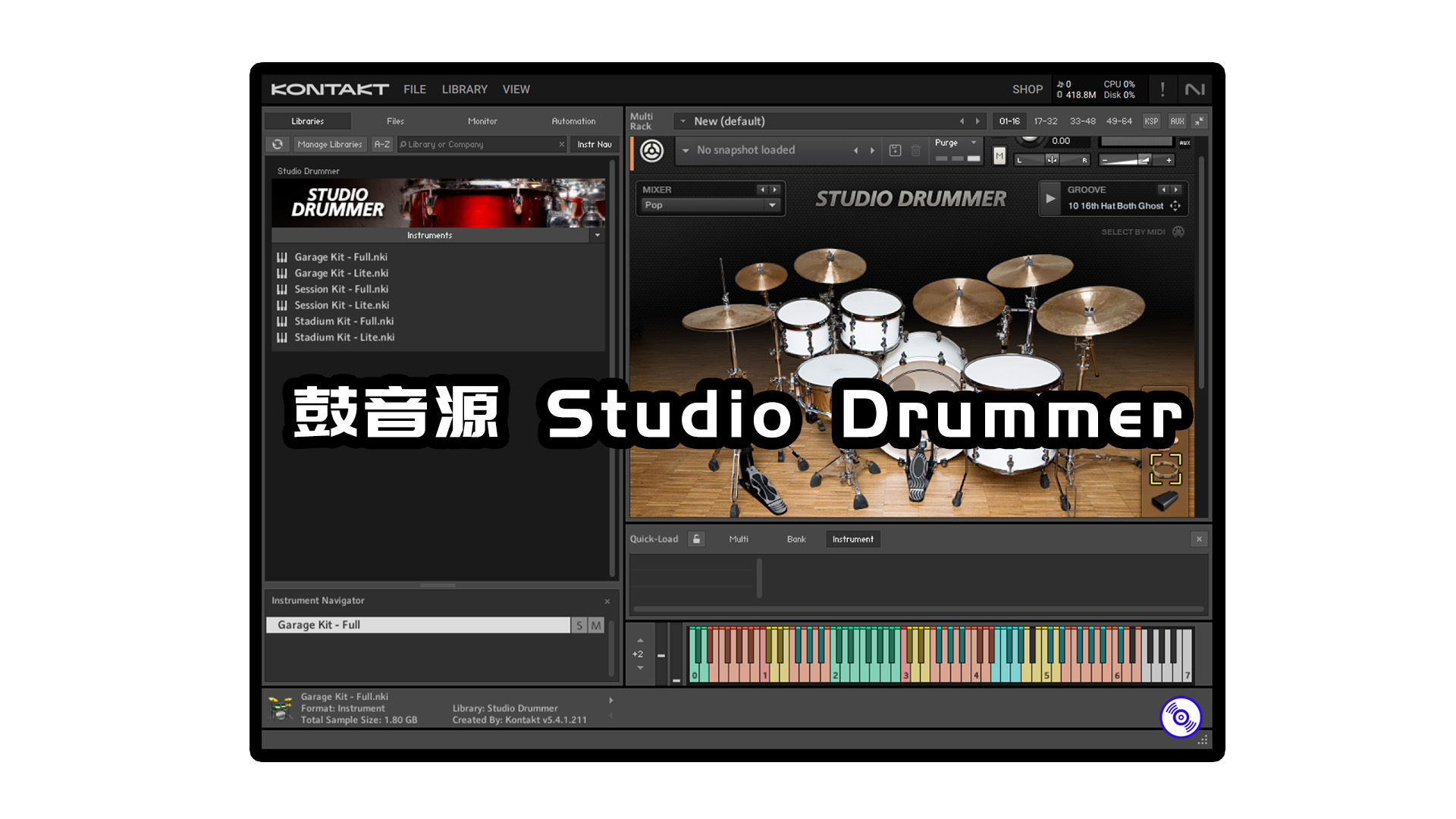Switch to the Files tab
Viewport: 1456px width, 819px height.
coord(395,121)
